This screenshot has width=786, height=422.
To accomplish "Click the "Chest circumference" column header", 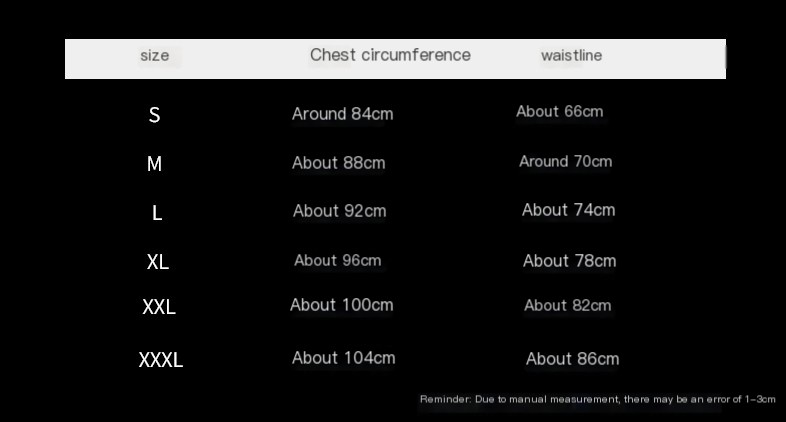I will tap(390, 55).
